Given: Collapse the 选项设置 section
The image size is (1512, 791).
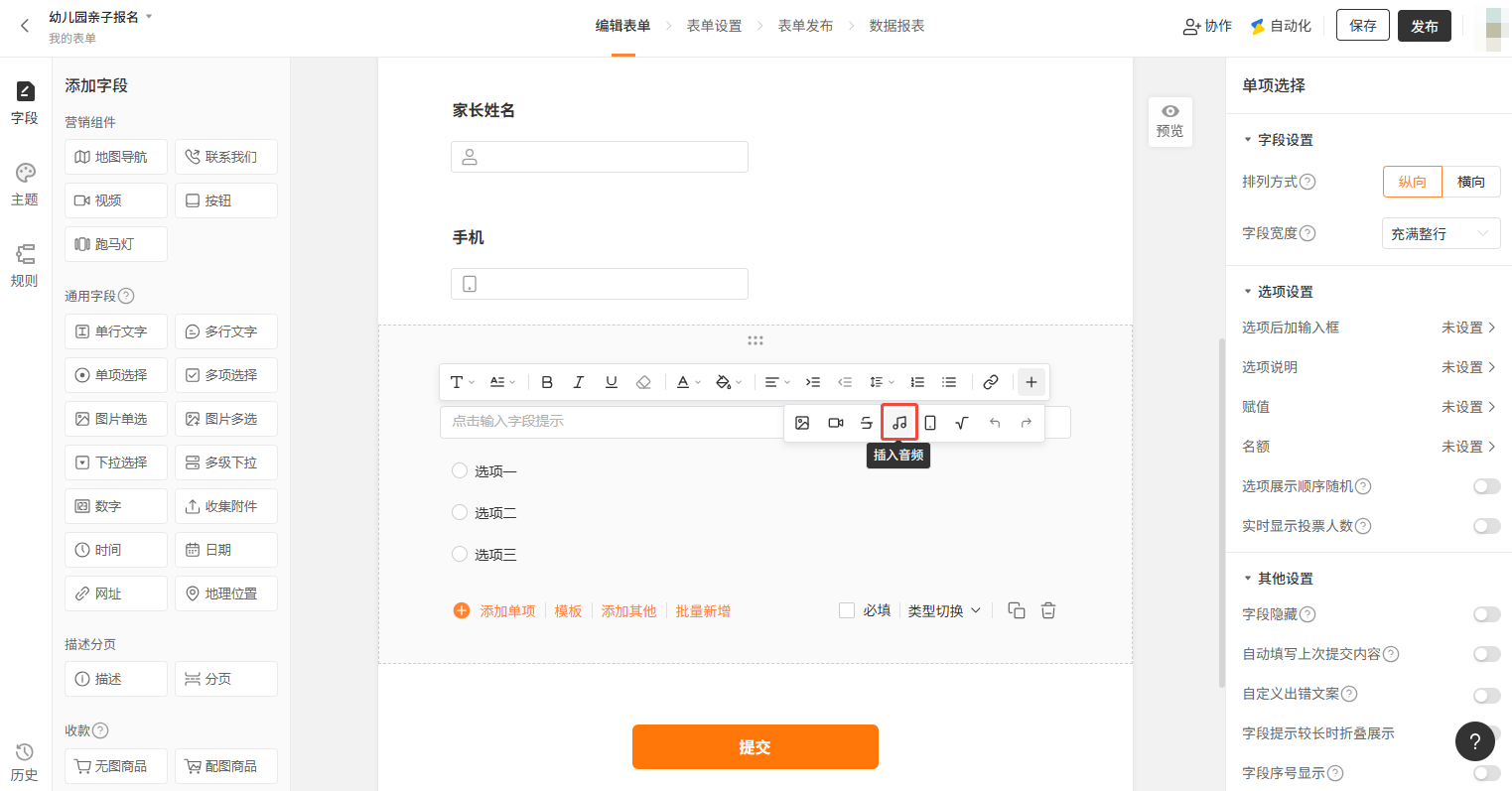Looking at the screenshot, I should (x=1248, y=292).
